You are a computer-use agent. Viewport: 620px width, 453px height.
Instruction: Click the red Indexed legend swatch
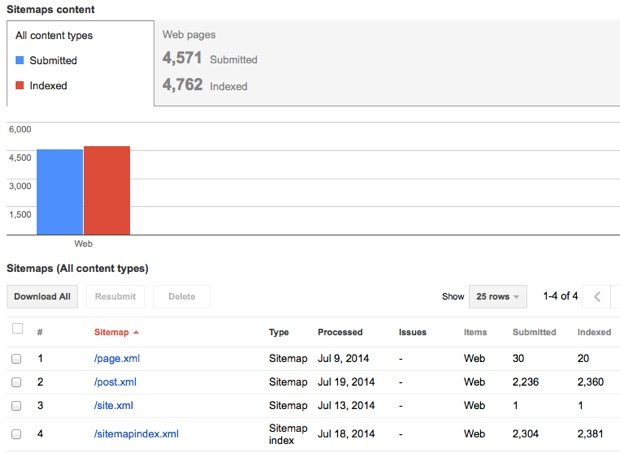click(x=21, y=86)
